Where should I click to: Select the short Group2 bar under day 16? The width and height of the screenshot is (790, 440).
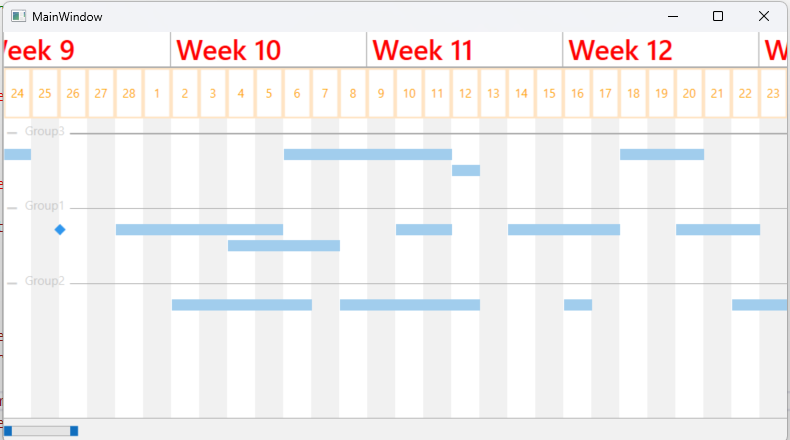577,305
